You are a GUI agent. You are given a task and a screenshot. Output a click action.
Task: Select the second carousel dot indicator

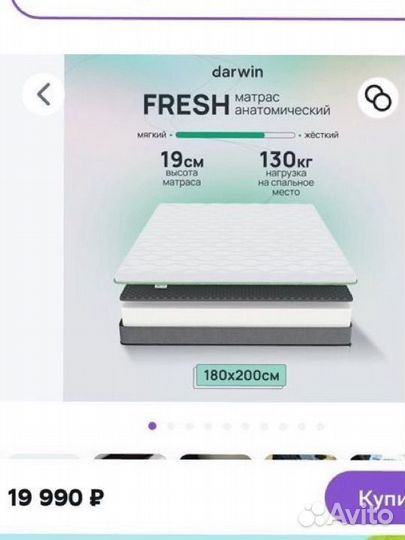(171, 426)
